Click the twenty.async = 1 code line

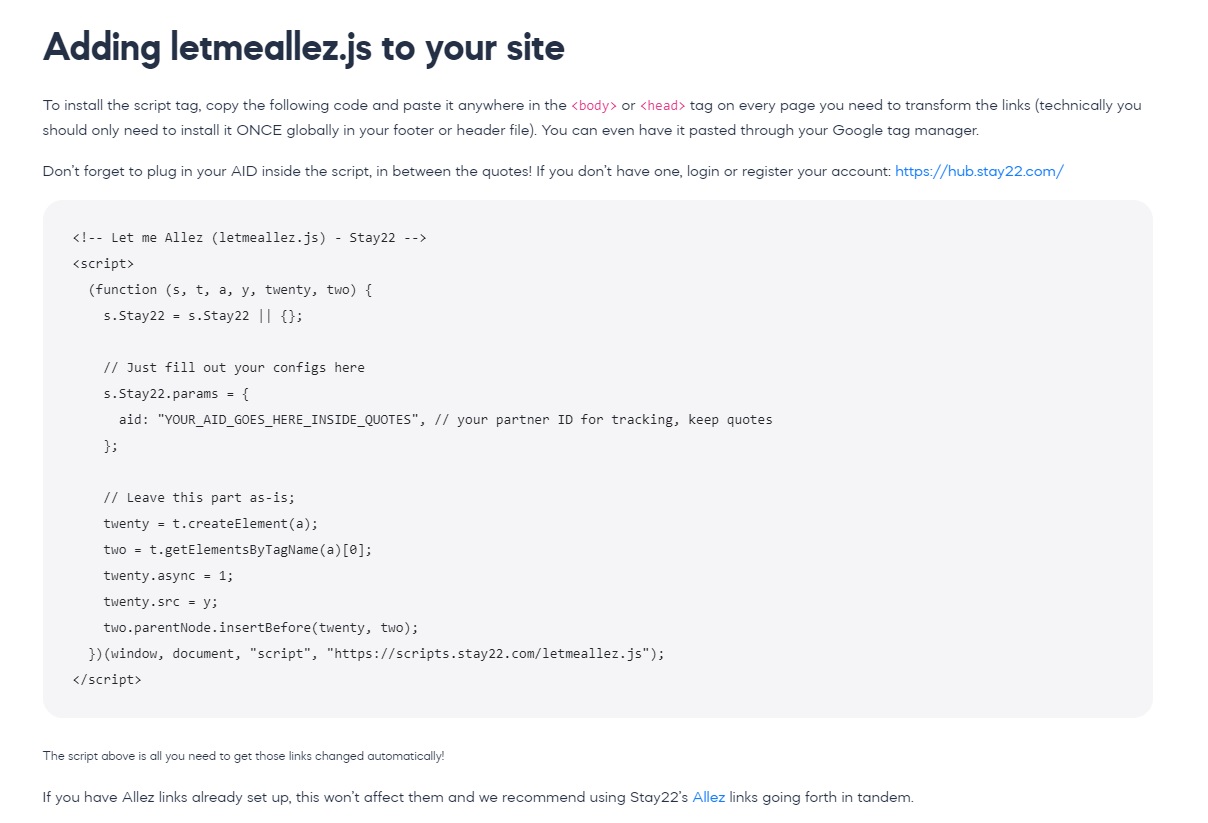[168, 575]
